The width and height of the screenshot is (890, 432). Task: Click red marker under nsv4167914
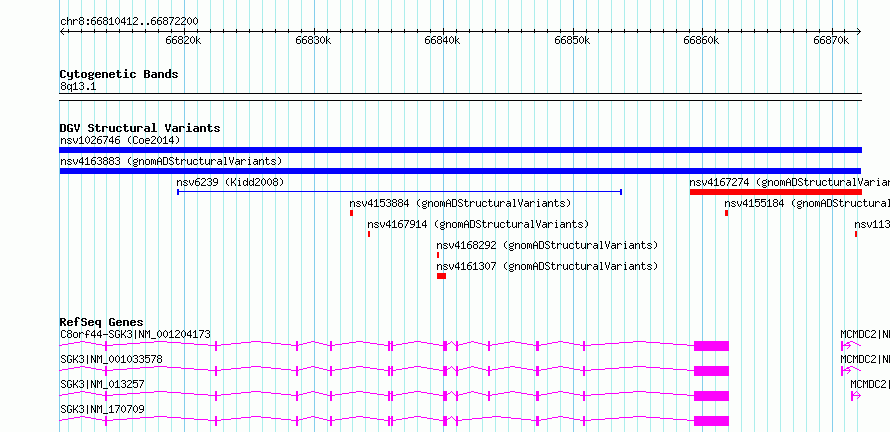[369, 234]
